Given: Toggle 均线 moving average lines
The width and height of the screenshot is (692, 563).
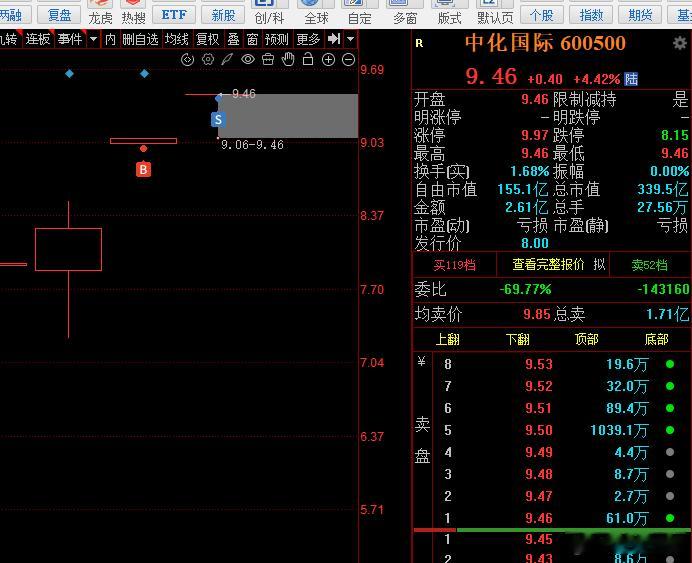Looking at the screenshot, I should (177, 39).
